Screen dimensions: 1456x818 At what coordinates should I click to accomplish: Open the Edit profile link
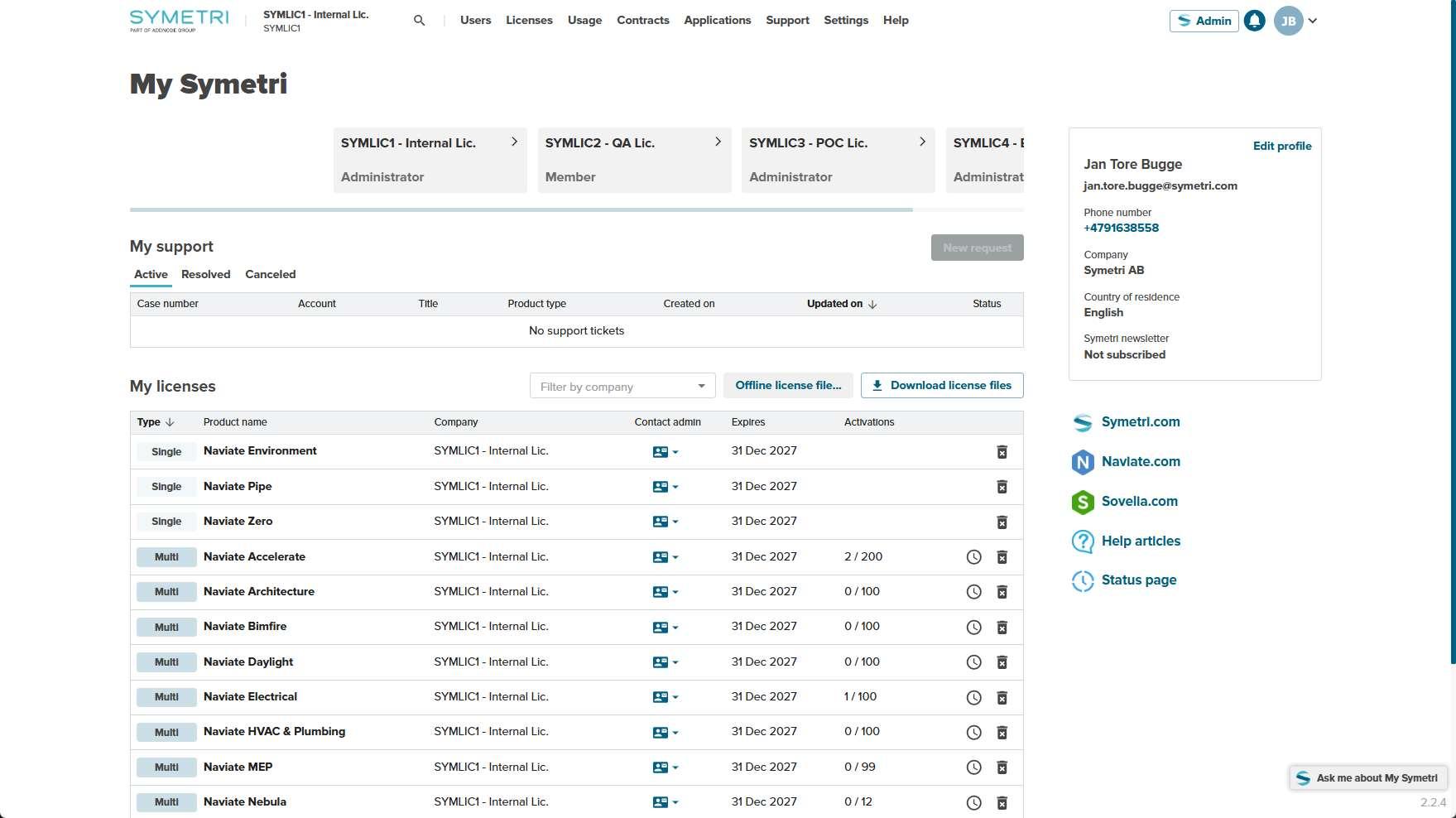pyautogui.click(x=1282, y=146)
